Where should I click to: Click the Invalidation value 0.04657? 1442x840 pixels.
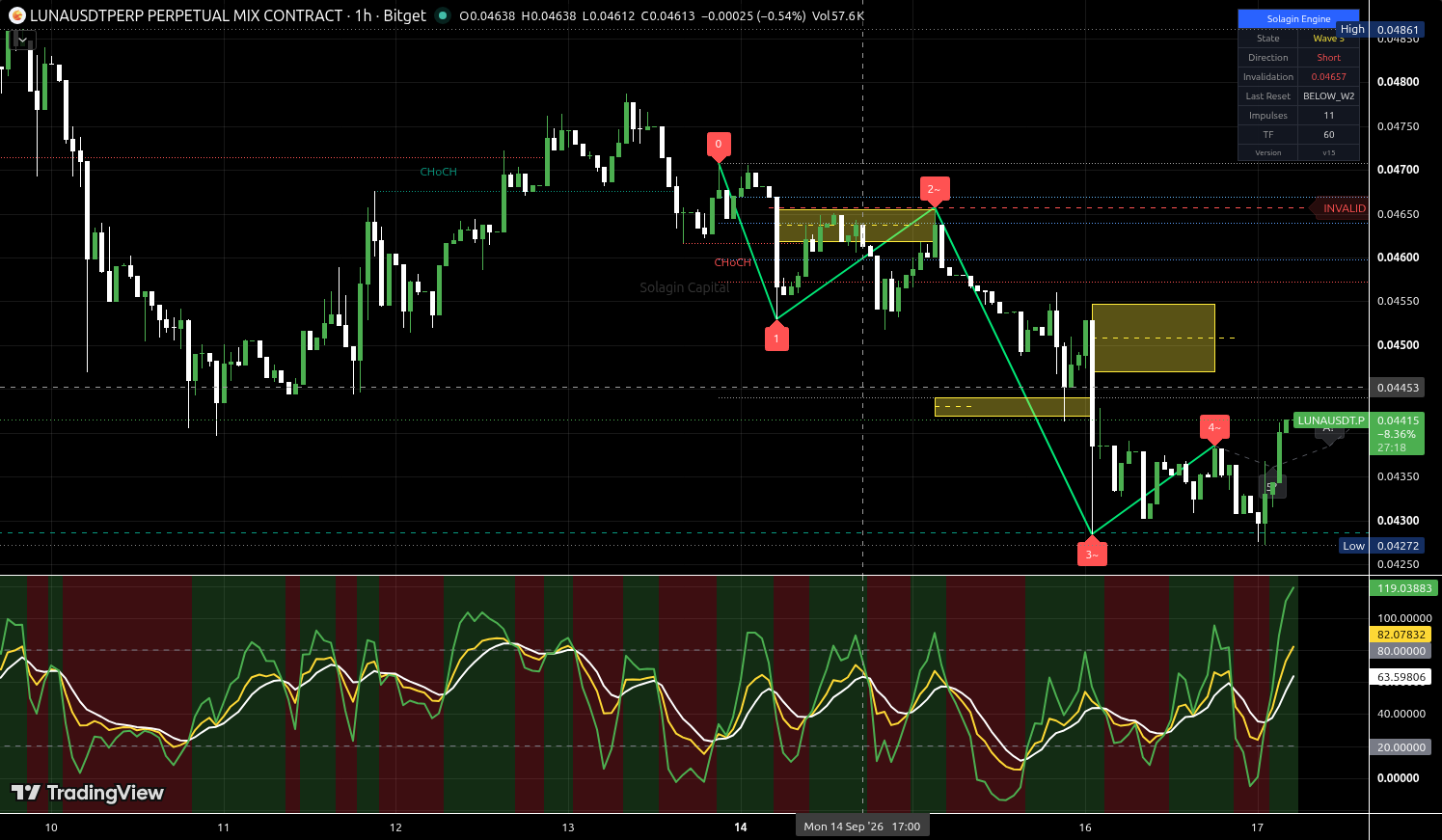tap(1328, 77)
